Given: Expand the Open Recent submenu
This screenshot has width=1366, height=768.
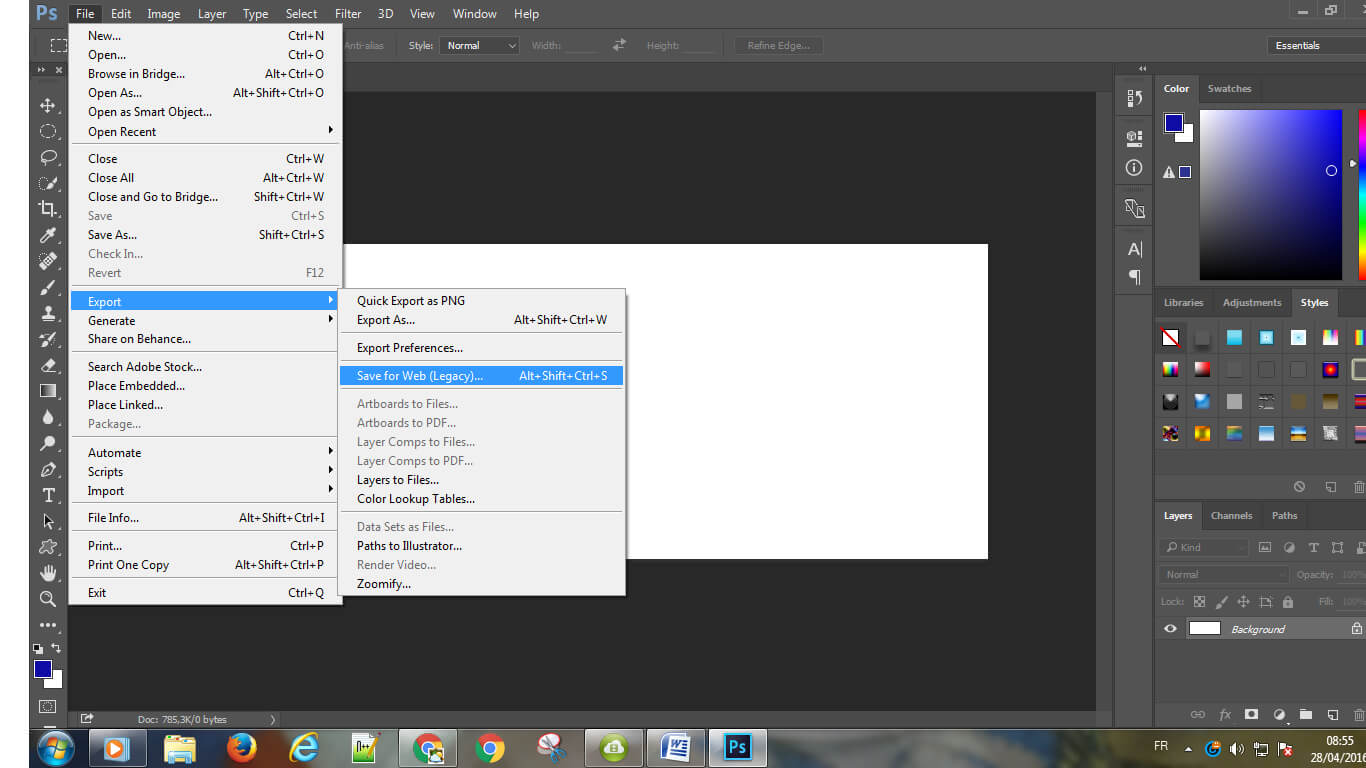Looking at the screenshot, I should (x=207, y=131).
